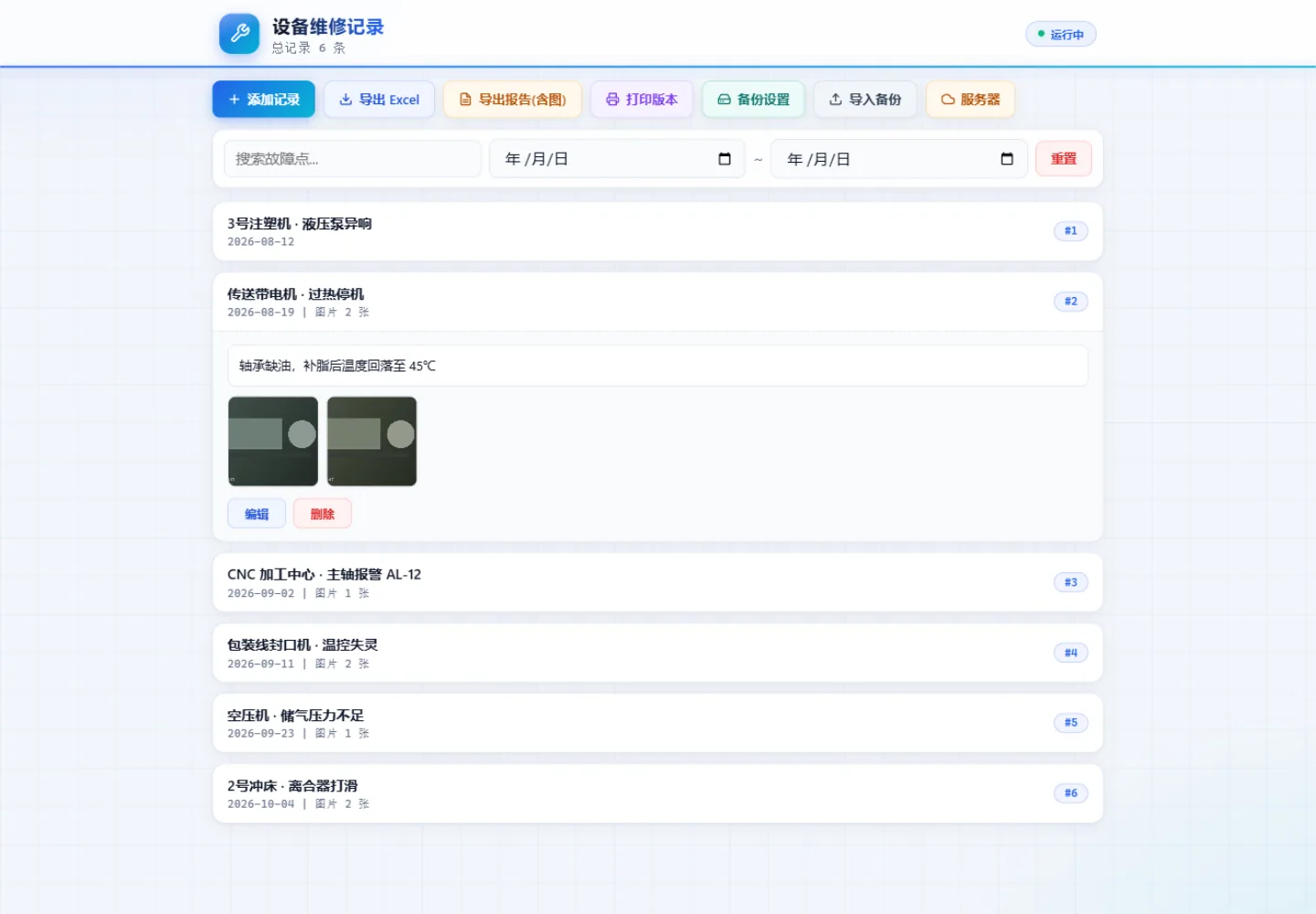1316x914 pixels.
Task: Click 编辑 to edit the 传送带电机 record
Action: tap(257, 514)
